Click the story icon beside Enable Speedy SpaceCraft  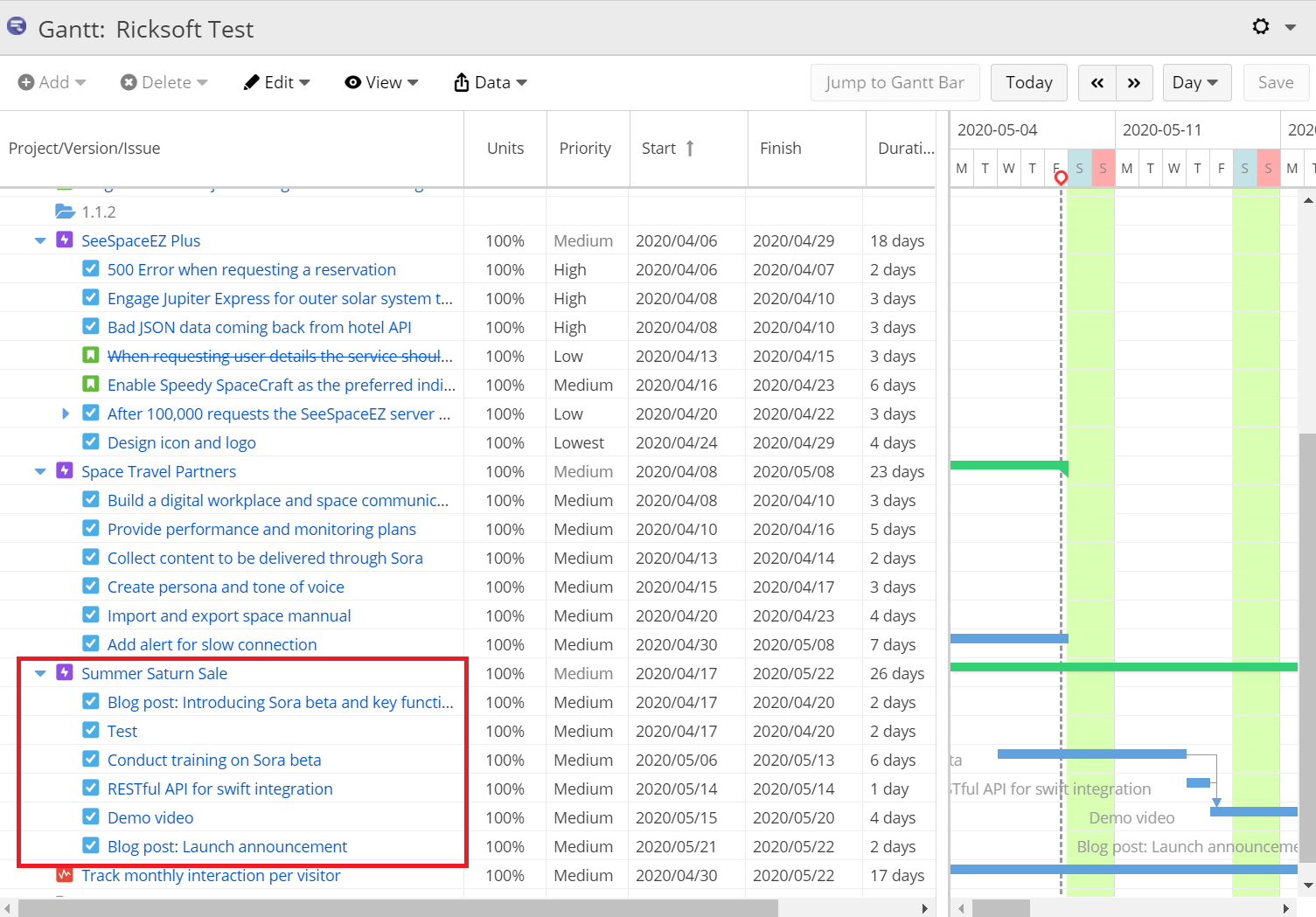pos(91,385)
